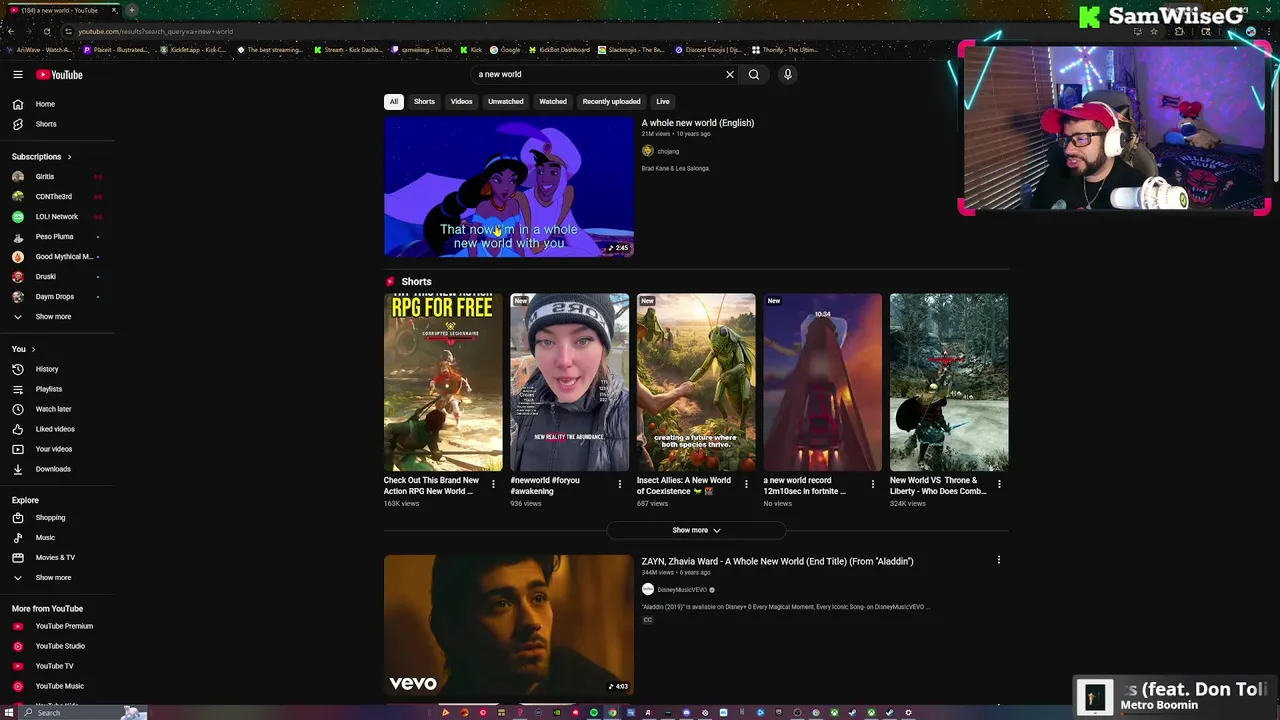Viewport: 1280px width, 720px height.
Task: Go to the YouTube logo homepage
Action: [x=59, y=75]
